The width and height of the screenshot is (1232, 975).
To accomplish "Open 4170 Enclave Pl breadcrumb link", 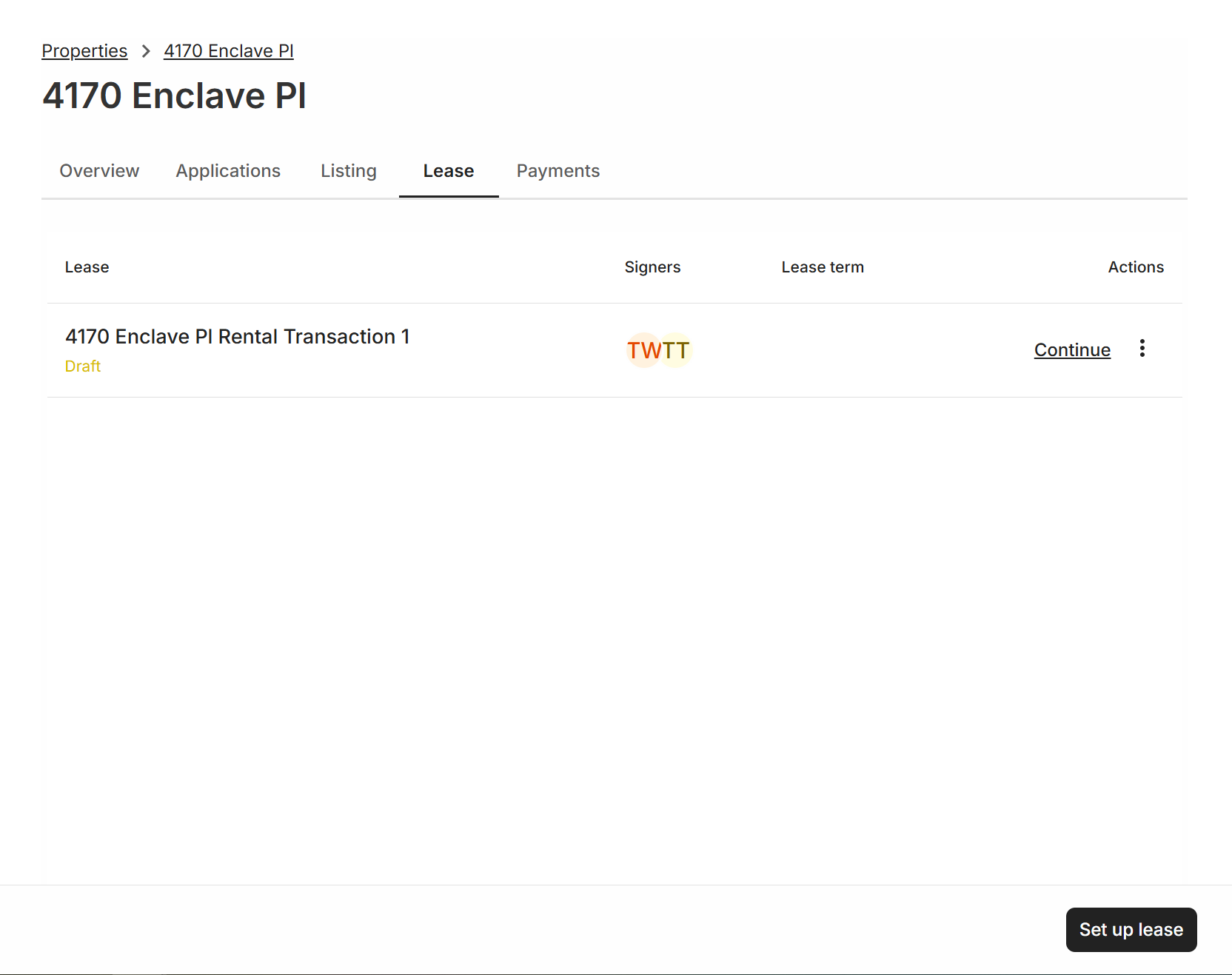I will [x=228, y=51].
